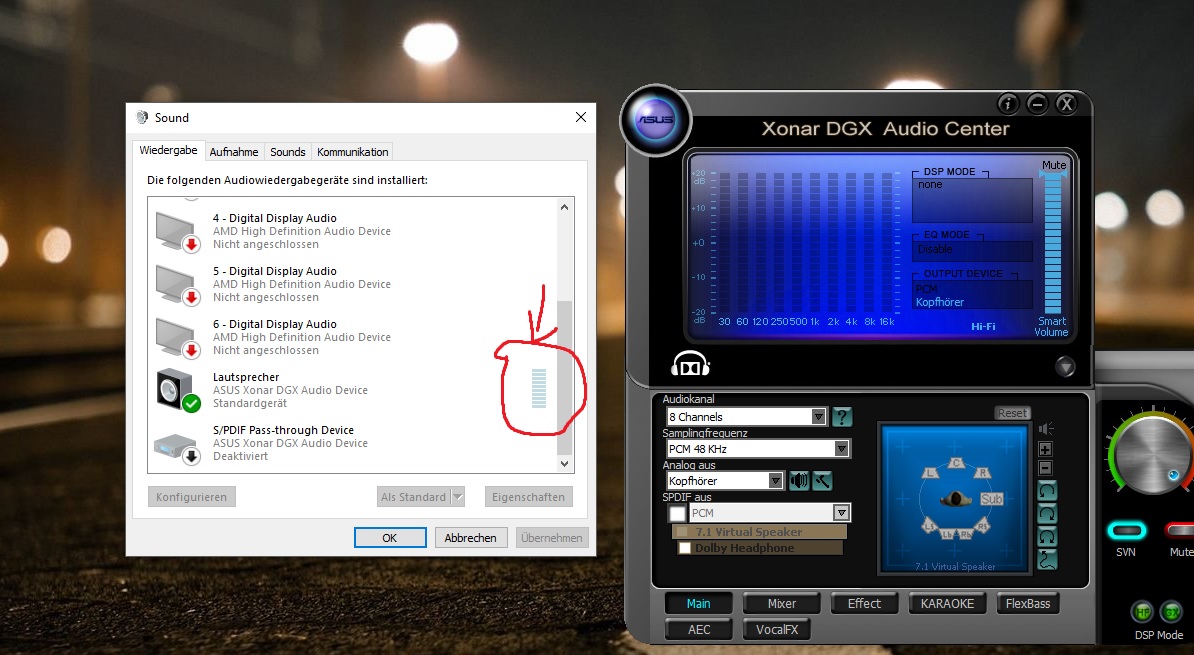Click the third rotate arrow beside the speaker map

(1047, 537)
